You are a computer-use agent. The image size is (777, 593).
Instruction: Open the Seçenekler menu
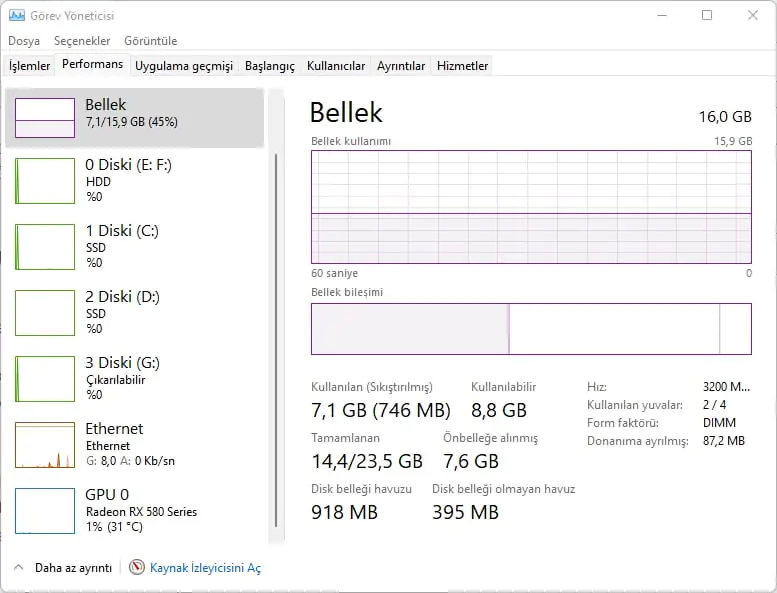(x=82, y=41)
